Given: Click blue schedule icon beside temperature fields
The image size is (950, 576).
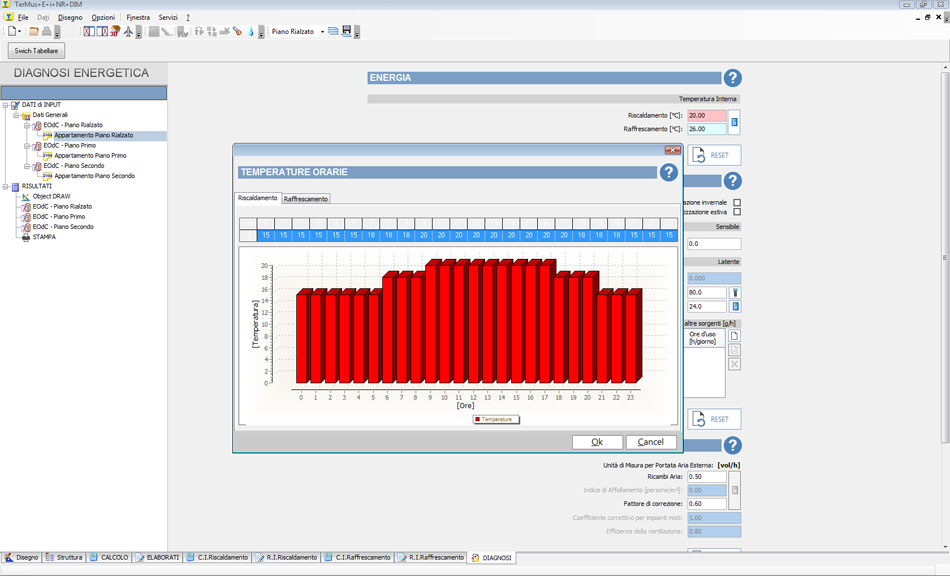Looking at the screenshot, I should (734, 122).
